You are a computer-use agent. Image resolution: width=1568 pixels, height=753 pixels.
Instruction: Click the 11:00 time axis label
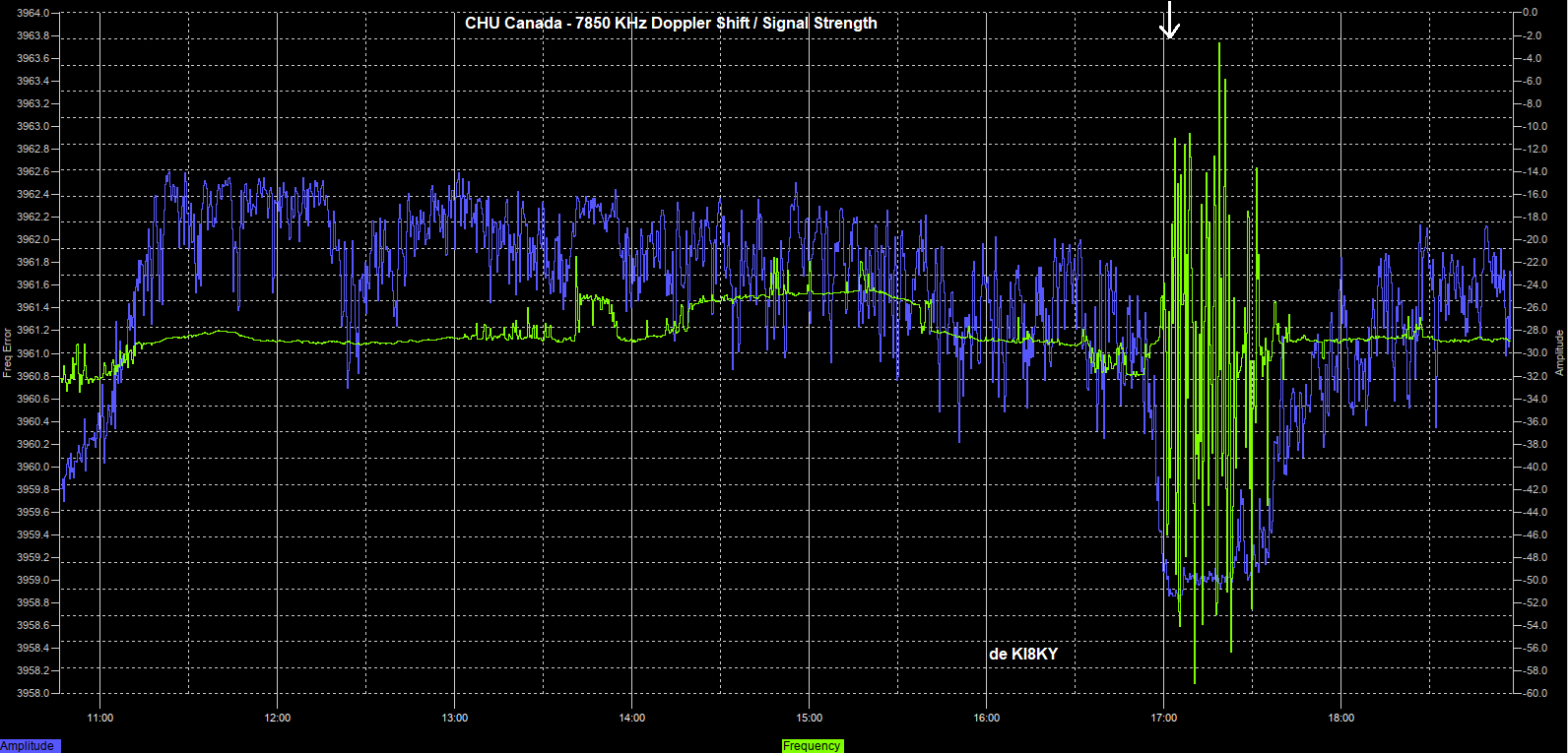point(100,718)
